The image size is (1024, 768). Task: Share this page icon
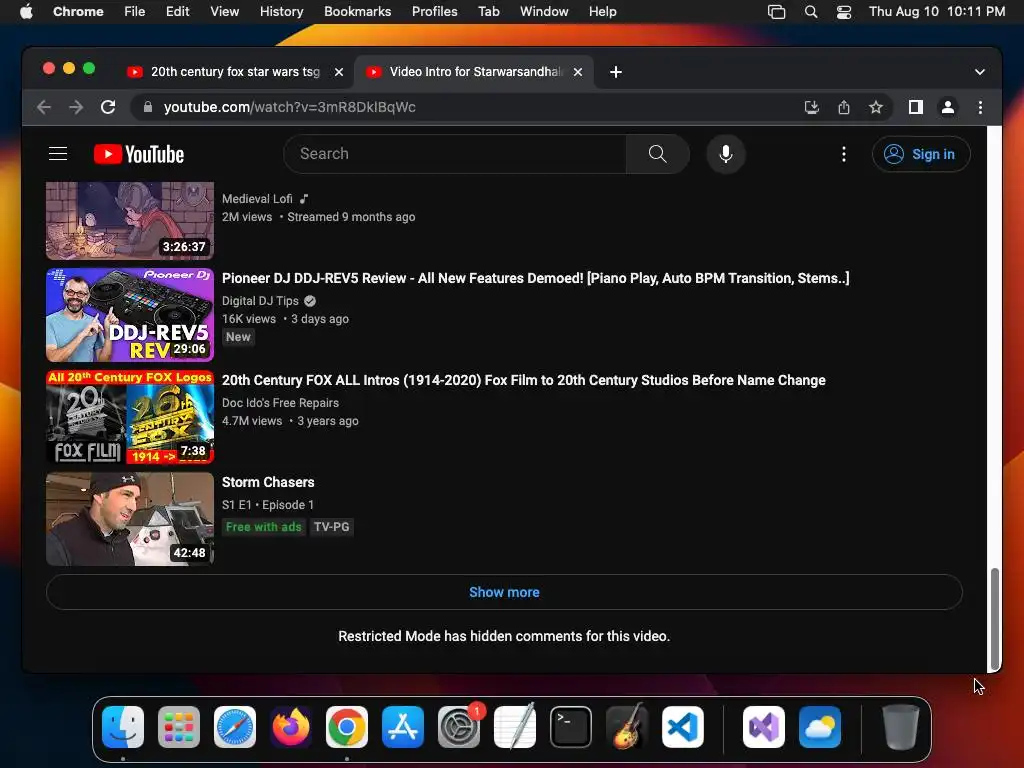(844, 107)
